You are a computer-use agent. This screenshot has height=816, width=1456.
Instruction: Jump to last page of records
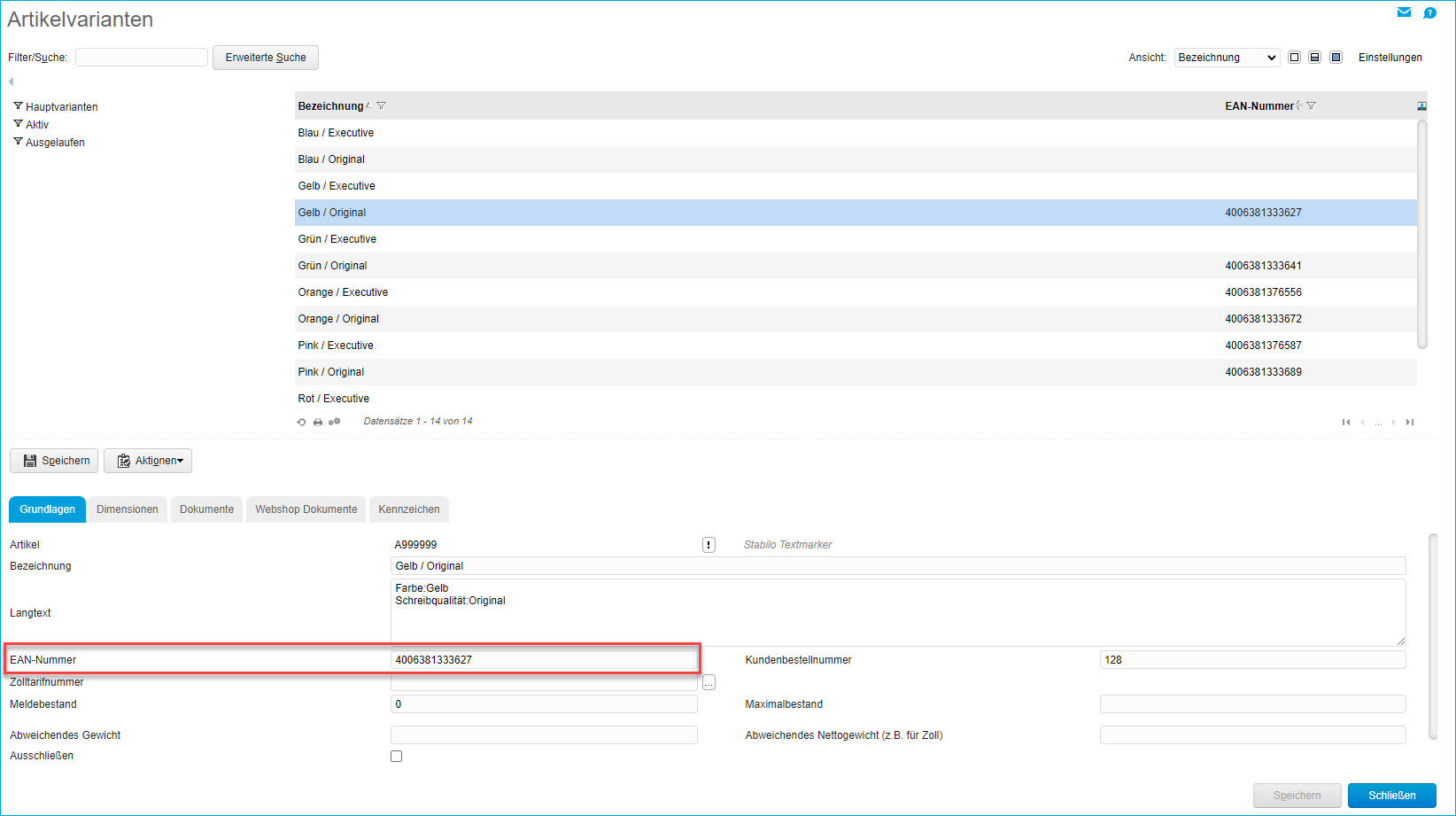click(x=1410, y=422)
